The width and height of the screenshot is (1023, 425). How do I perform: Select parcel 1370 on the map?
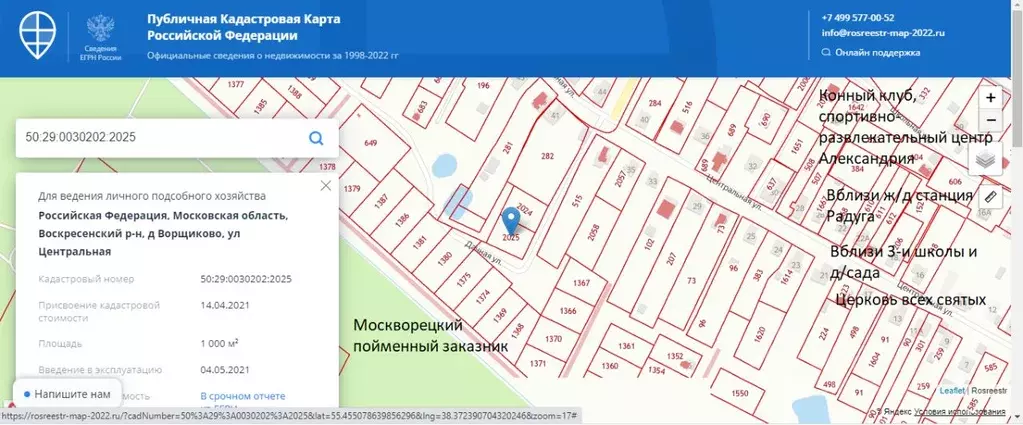(x=553, y=339)
